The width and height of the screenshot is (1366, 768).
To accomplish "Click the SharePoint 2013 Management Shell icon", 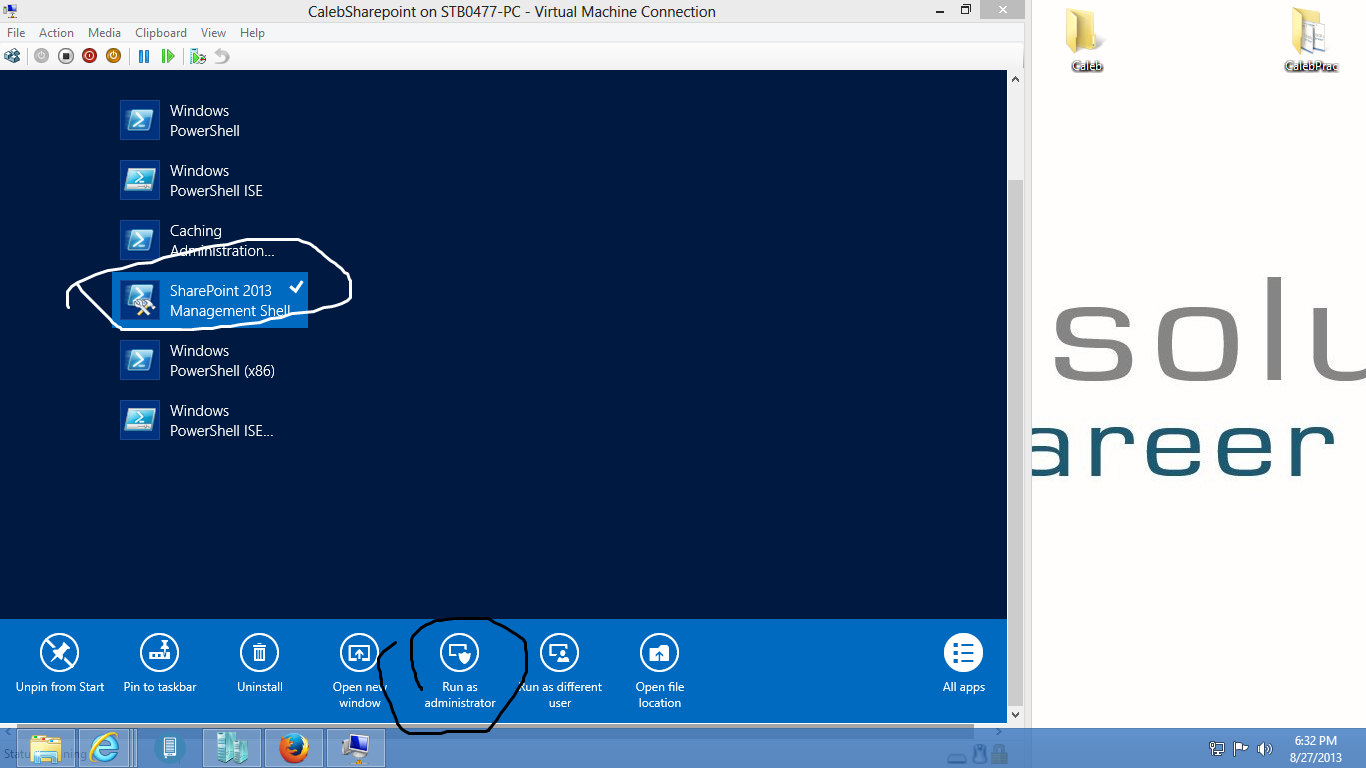I will [140, 300].
